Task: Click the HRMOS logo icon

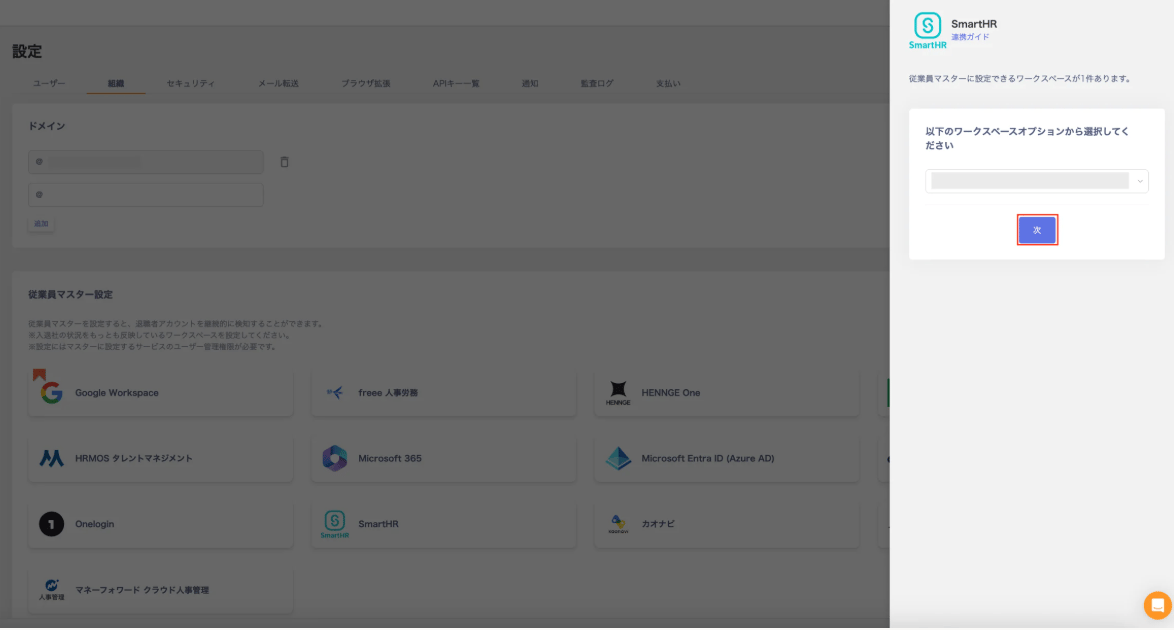Action: pos(51,458)
